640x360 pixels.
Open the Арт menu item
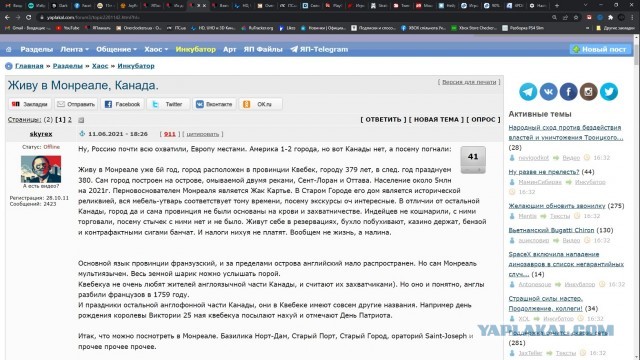click(229, 49)
